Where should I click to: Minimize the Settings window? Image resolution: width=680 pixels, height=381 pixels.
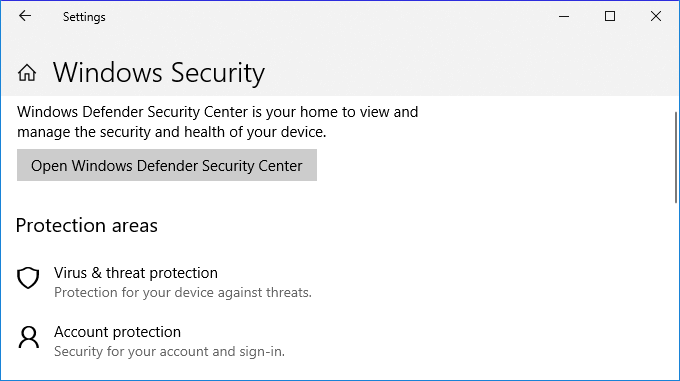564,16
